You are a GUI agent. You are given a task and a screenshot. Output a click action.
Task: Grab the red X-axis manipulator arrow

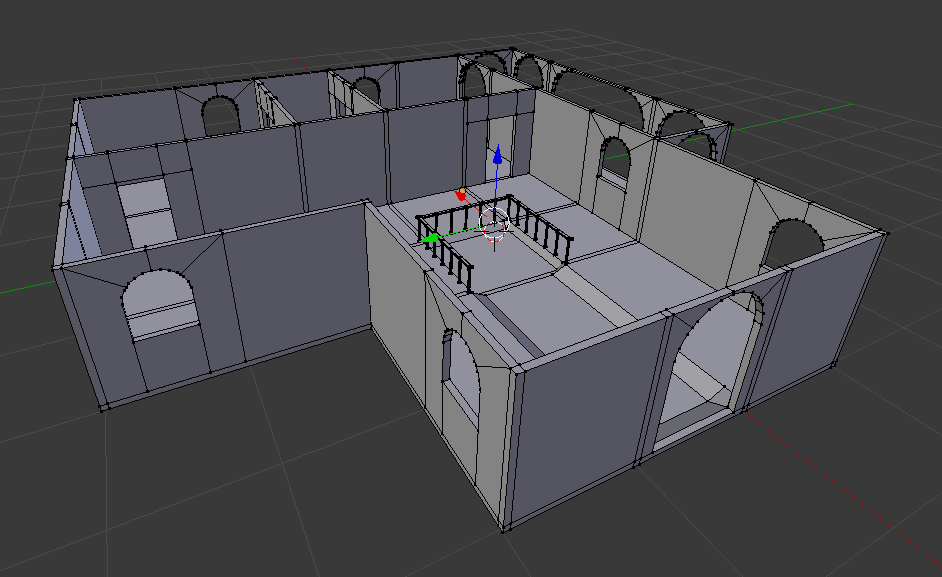click(x=461, y=195)
